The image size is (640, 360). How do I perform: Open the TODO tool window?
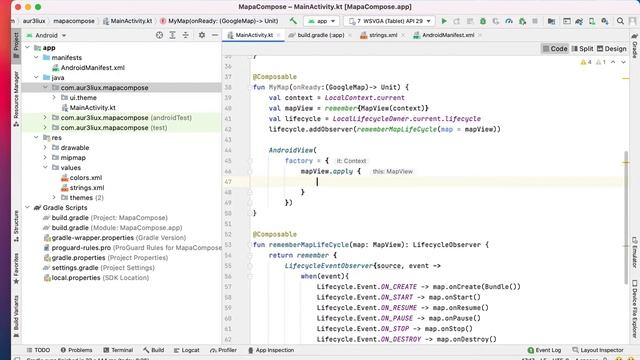[x=38, y=350]
